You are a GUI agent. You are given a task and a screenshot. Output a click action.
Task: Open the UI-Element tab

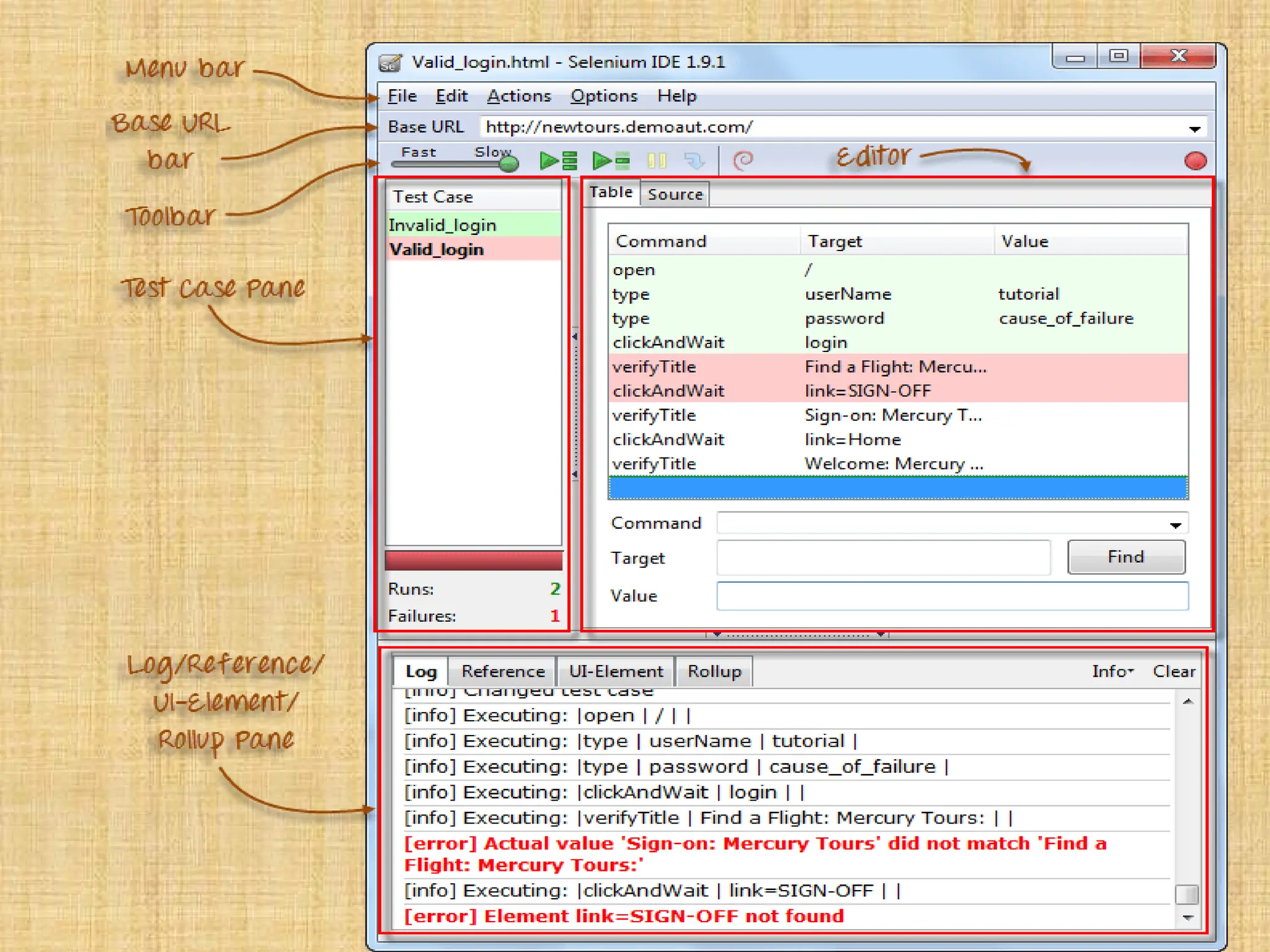616,671
